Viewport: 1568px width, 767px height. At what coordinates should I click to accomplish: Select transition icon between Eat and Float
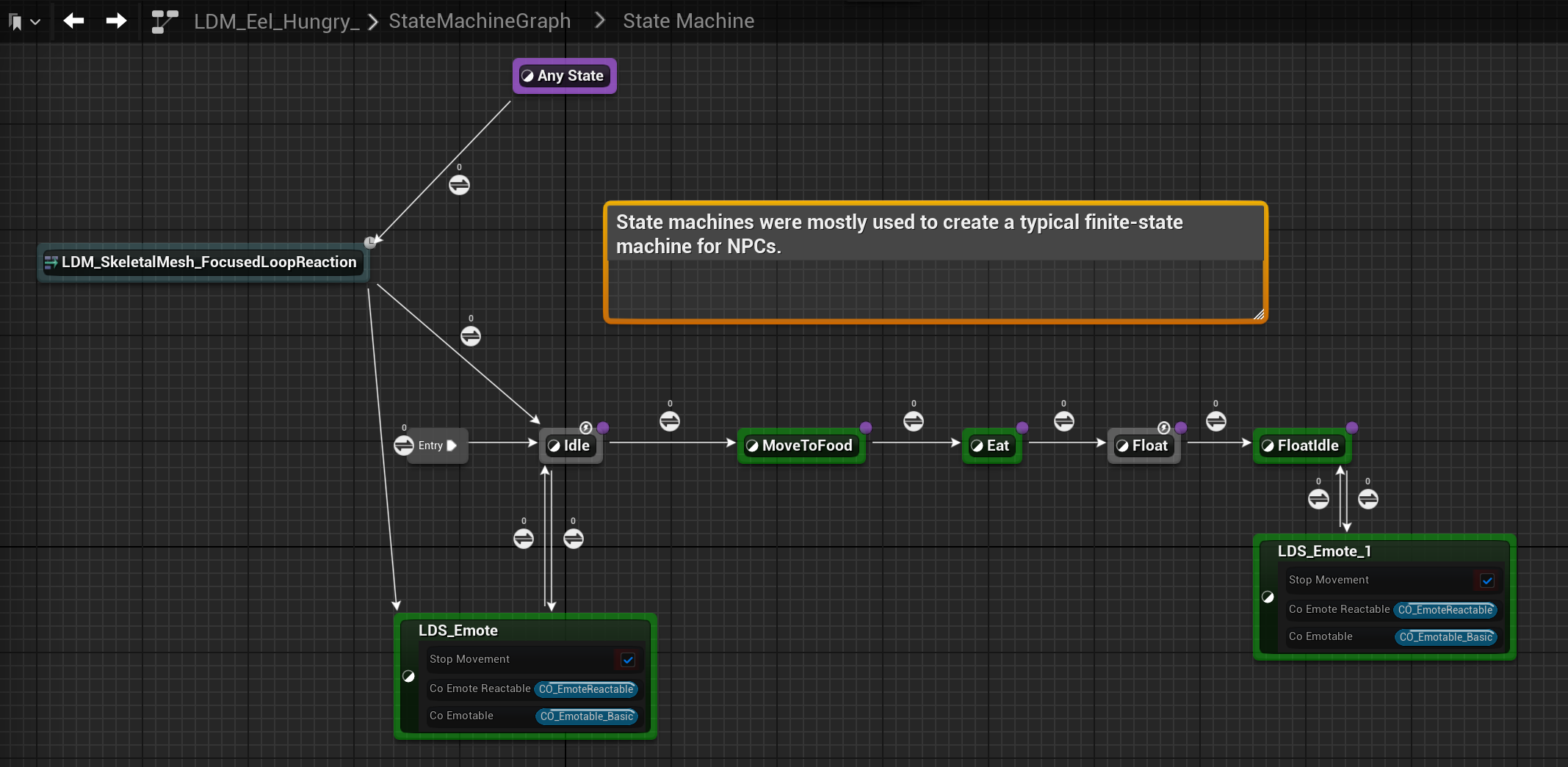point(1064,421)
